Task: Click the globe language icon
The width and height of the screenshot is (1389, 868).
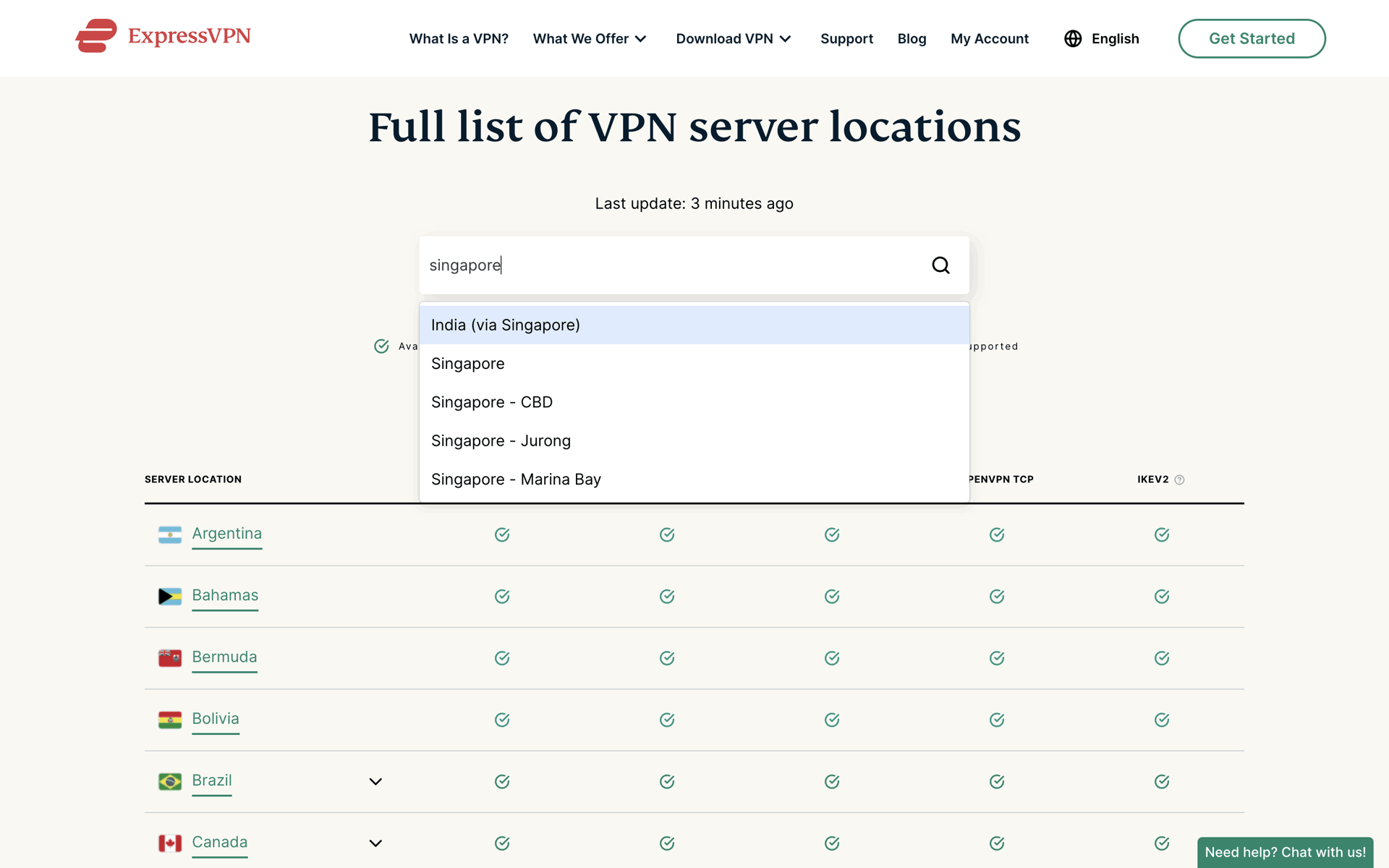Action: pyautogui.click(x=1073, y=38)
